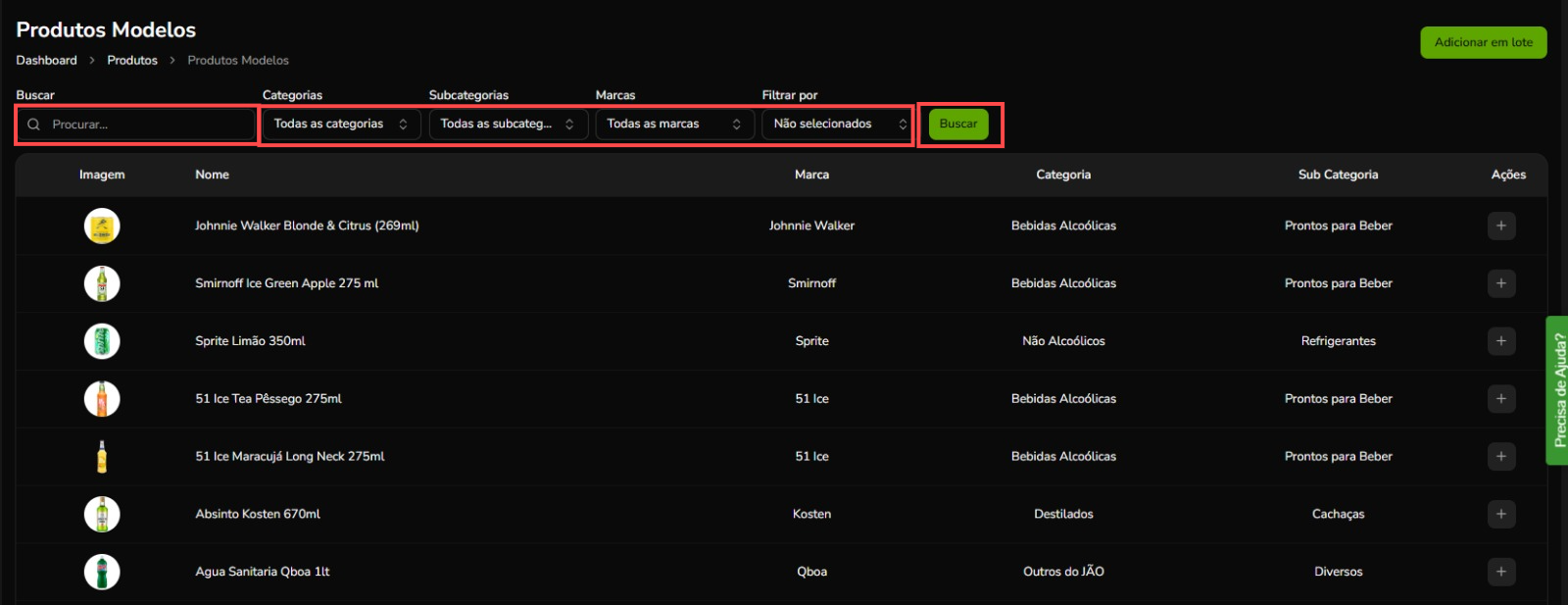Screen dimensions: 1568x605
Task: Select product name Smirnoff Ice Green Apple 275 ml
Action: (x=286, y=283)
